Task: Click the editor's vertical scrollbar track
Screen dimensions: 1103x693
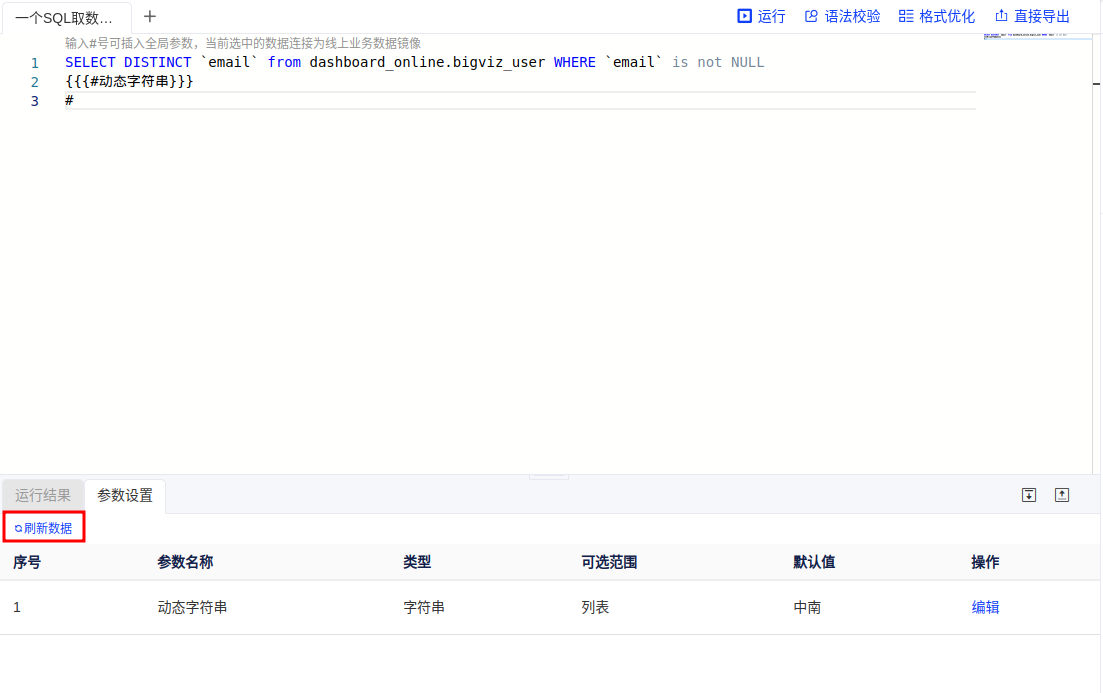Action: tap(1096, 250)
